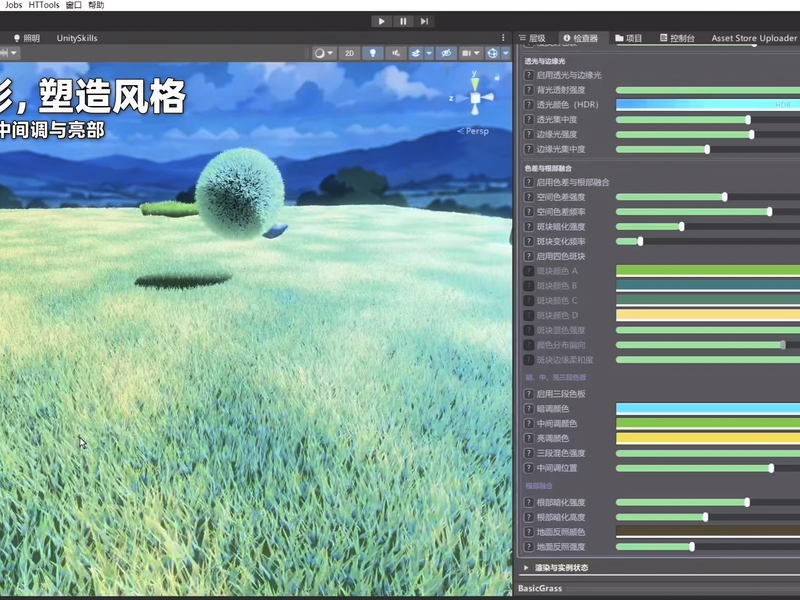Open the shading draw mode dropdown

point(324,53)
